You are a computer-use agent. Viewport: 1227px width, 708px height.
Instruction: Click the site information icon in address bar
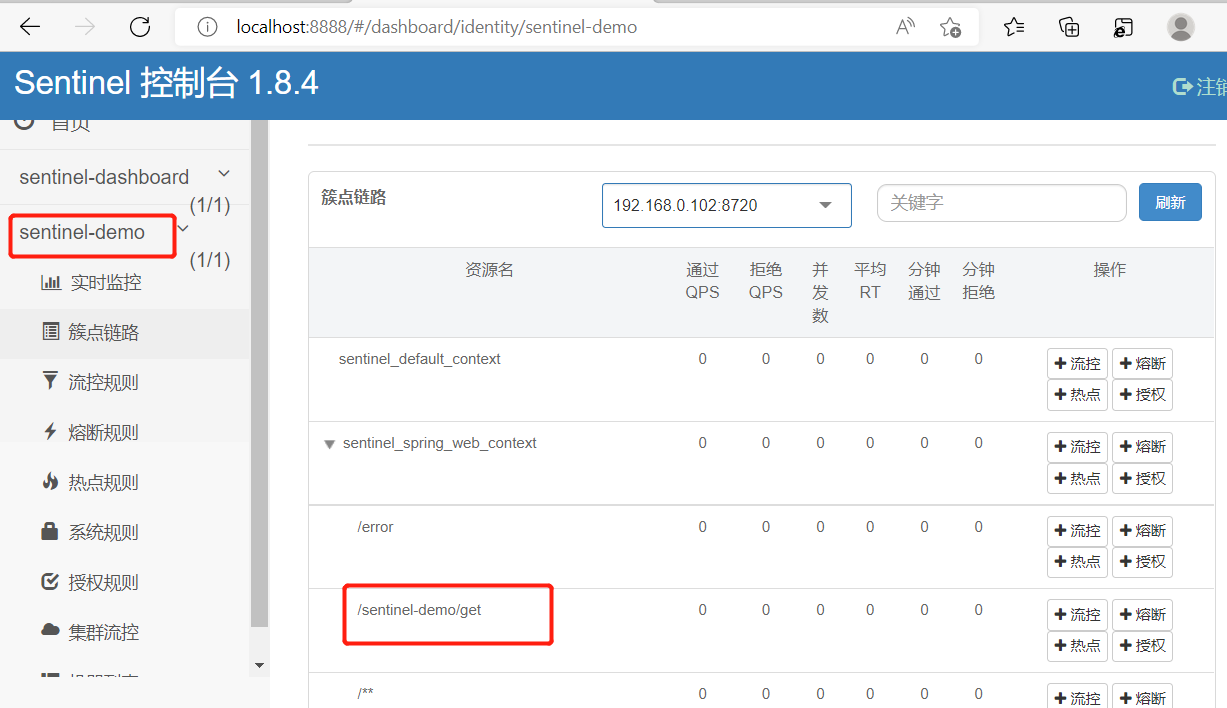[207, 27]
